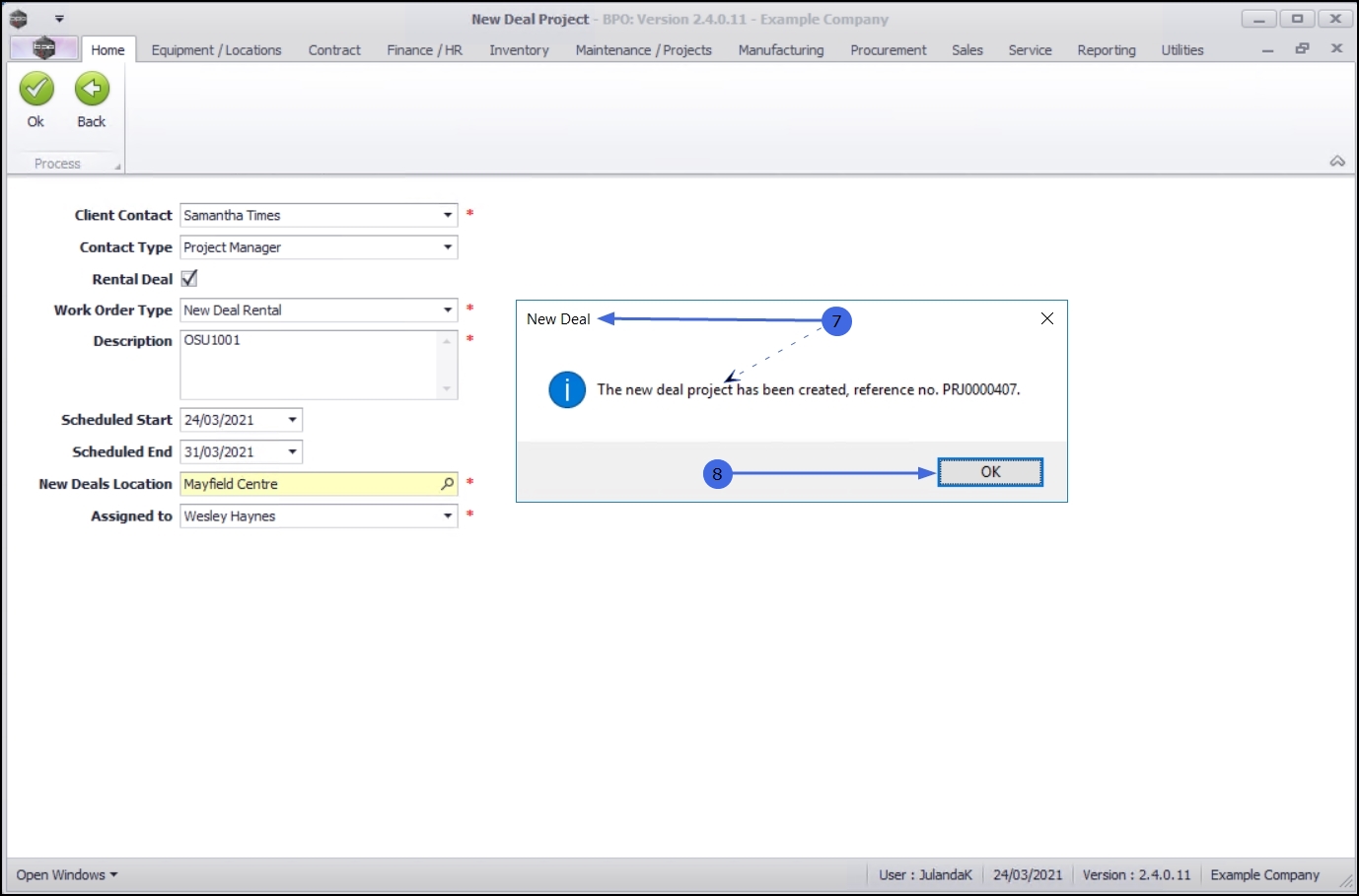Open the Procurement tab
Viewport: 1359px width, 896px height.
(889, 50)
